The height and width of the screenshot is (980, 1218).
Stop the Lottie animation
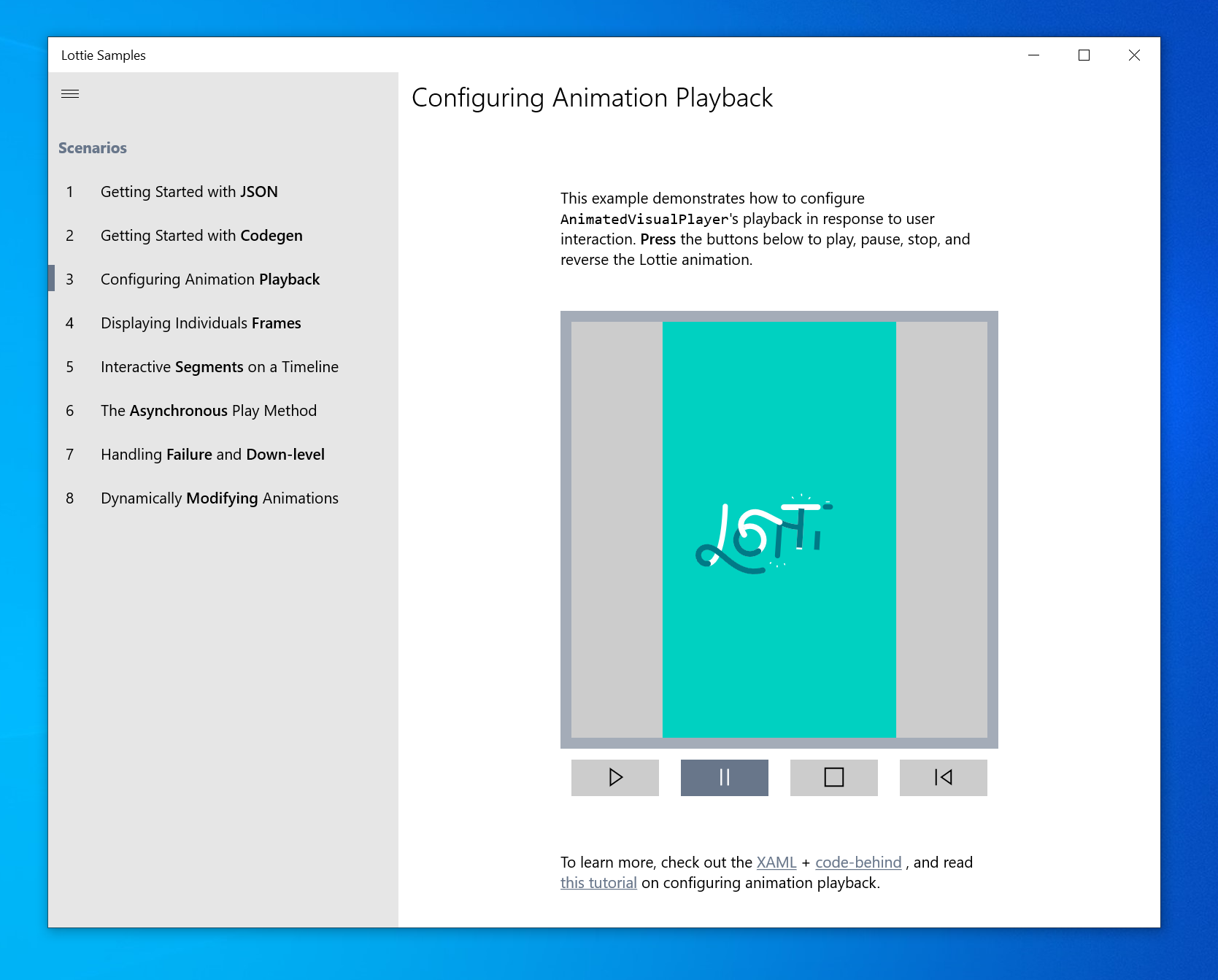[834, 777]
